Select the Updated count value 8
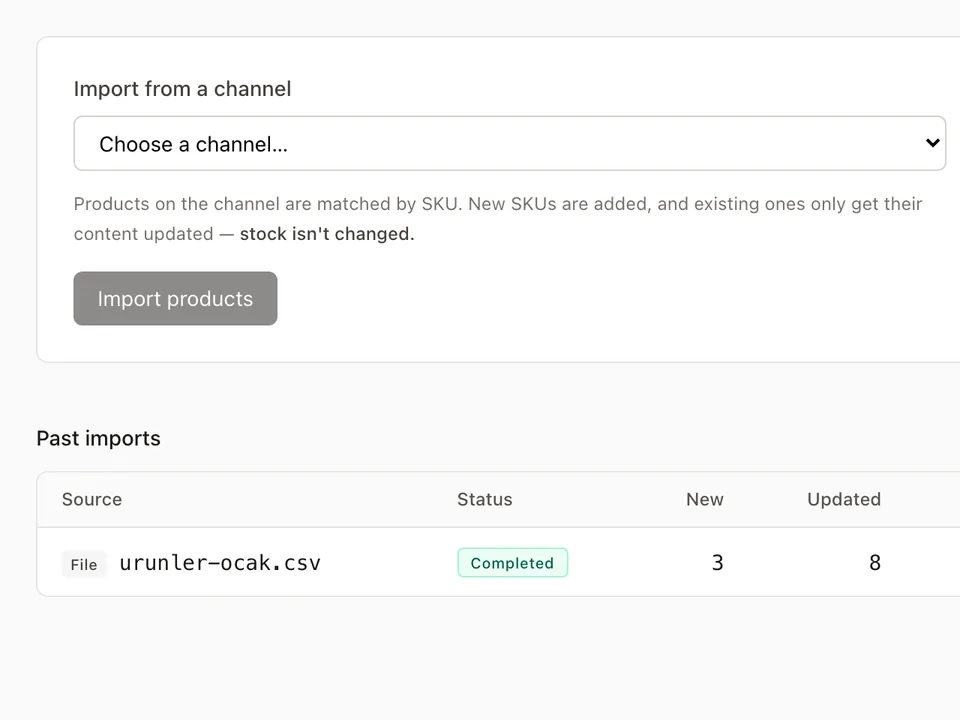This screenshot has height=720, width=960. (x=875, y=563)
